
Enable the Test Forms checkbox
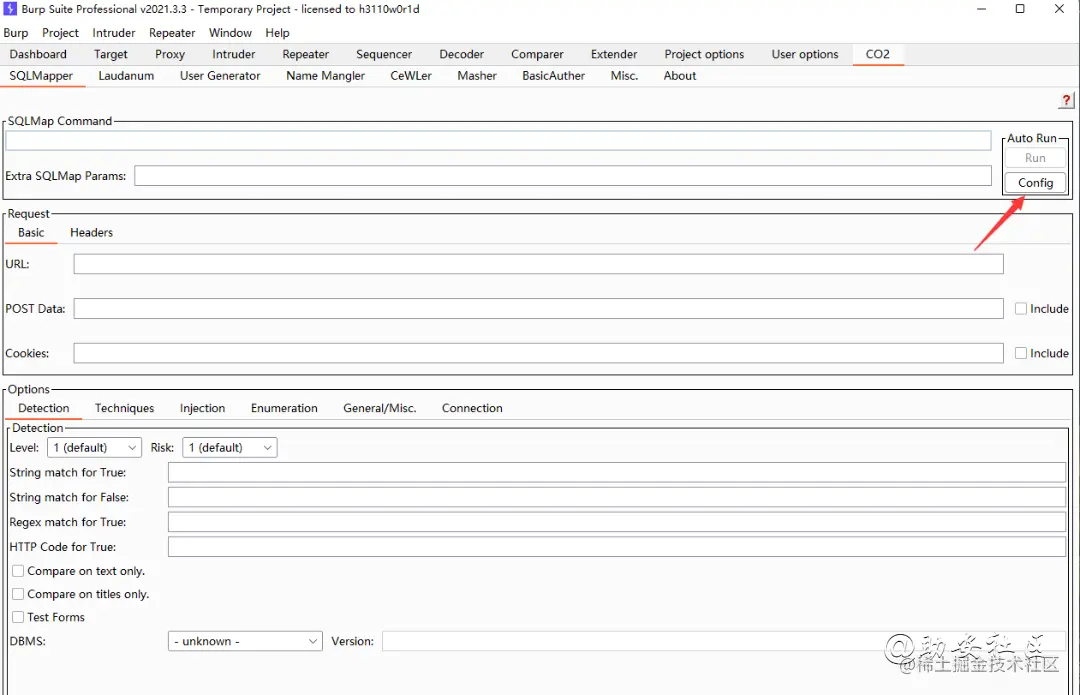pos(18,617)
